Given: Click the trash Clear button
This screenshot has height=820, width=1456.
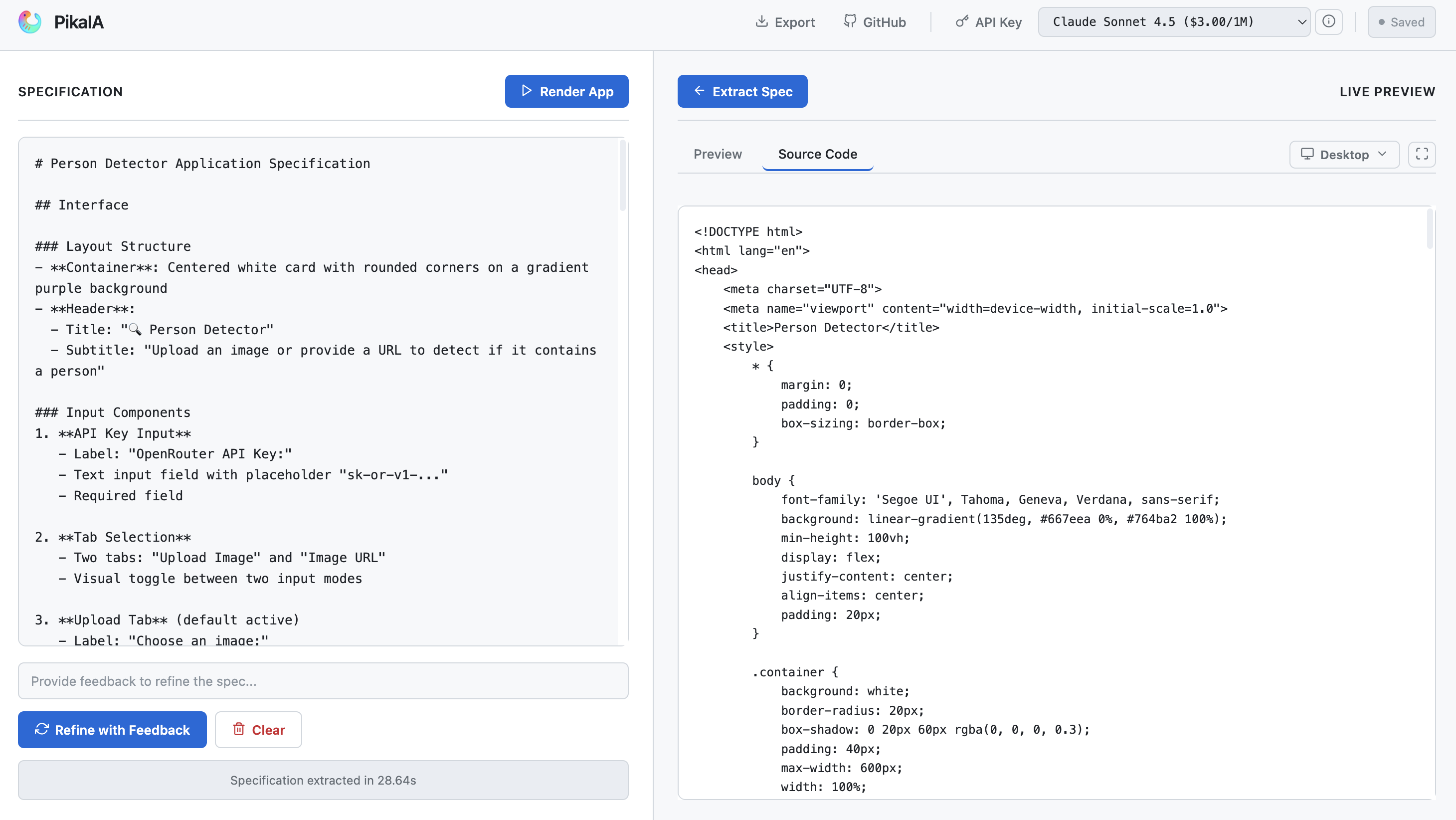Looking at the screenshot, I should pos(258,730).
